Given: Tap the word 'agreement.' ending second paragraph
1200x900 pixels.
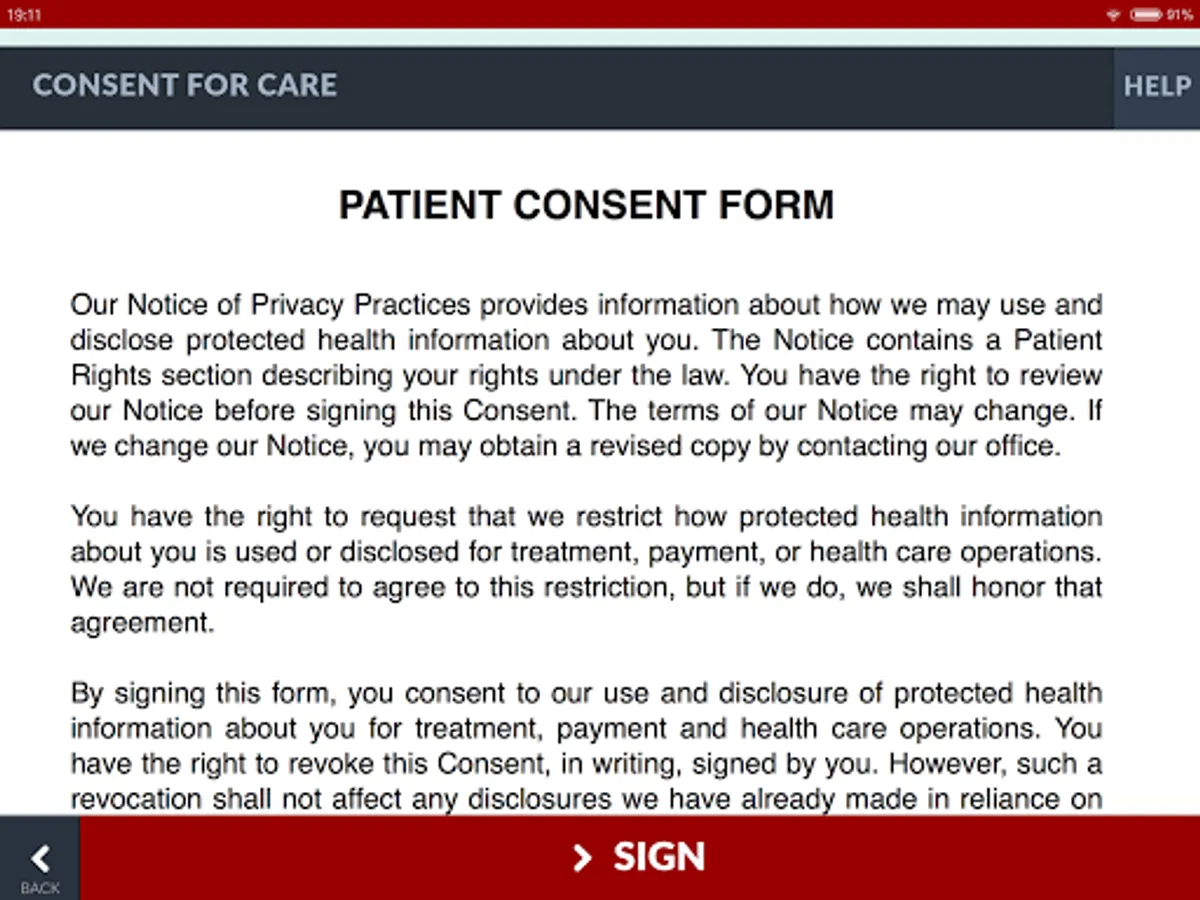Looking at the screenshot, I should pyautogui.click(x=142, y=623).
